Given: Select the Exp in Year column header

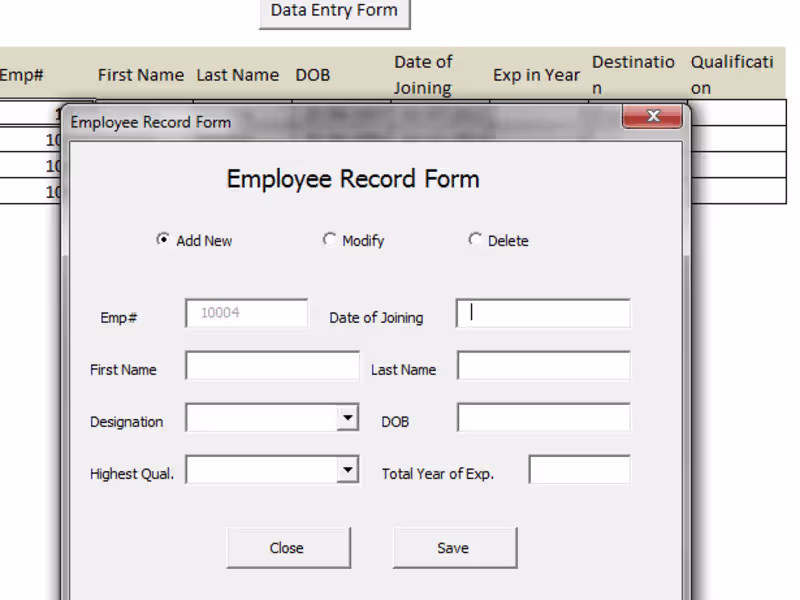Looking at the screenshot, I should (536, 74).
